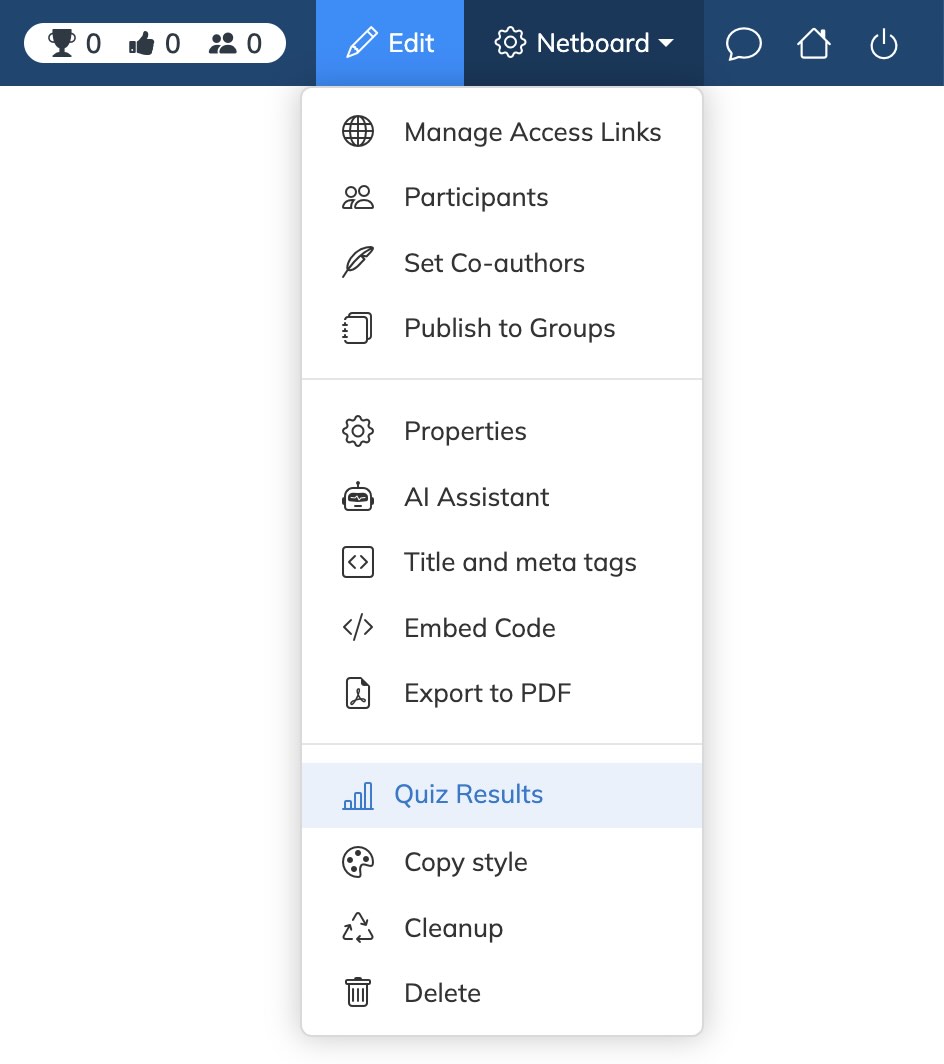Click the robot icon for AI Assistant
The height and width of the screenshot is (1064, 944).
[x=358, y=497]
